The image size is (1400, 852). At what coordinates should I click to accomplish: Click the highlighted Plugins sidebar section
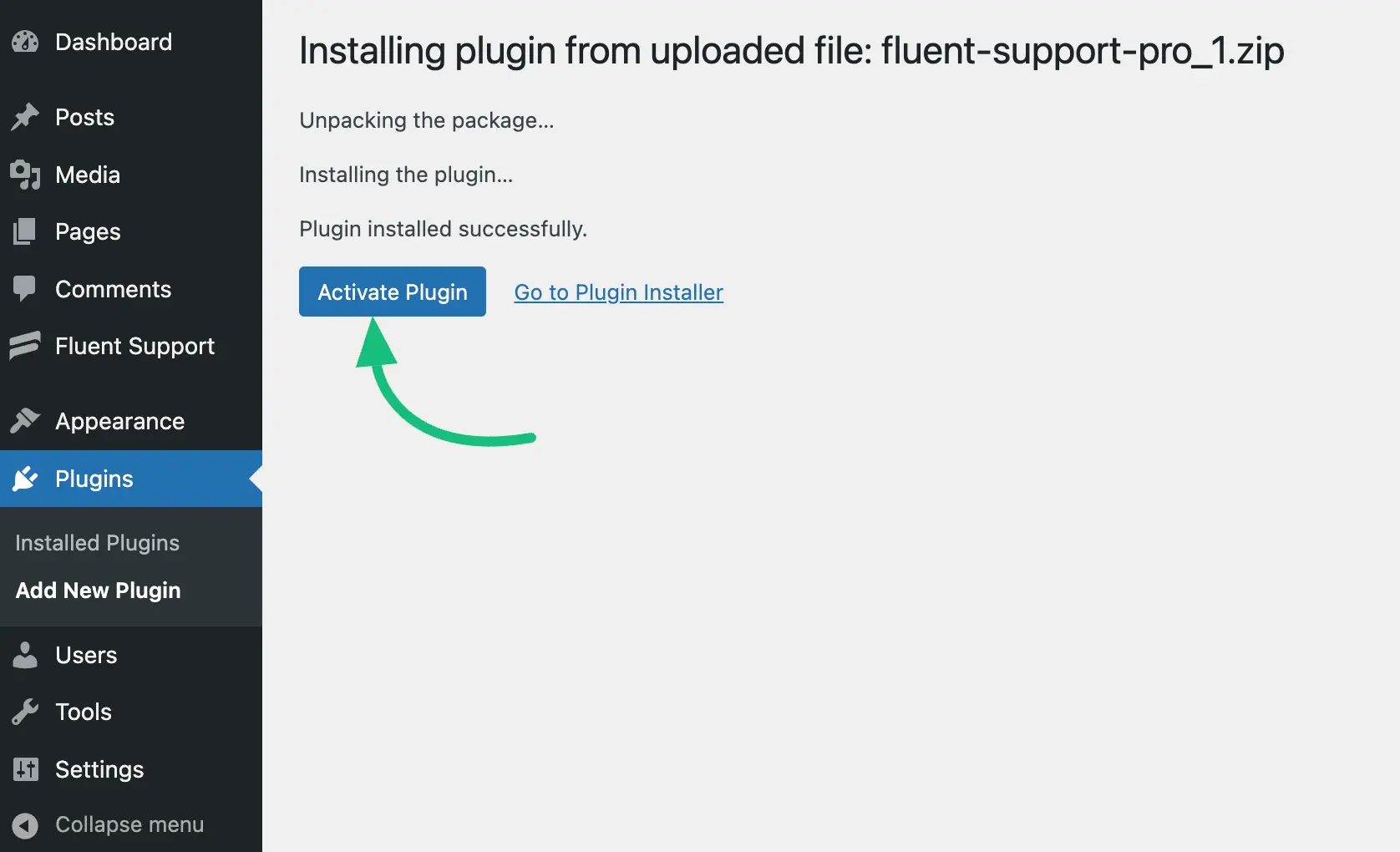(x=94, y=479)
